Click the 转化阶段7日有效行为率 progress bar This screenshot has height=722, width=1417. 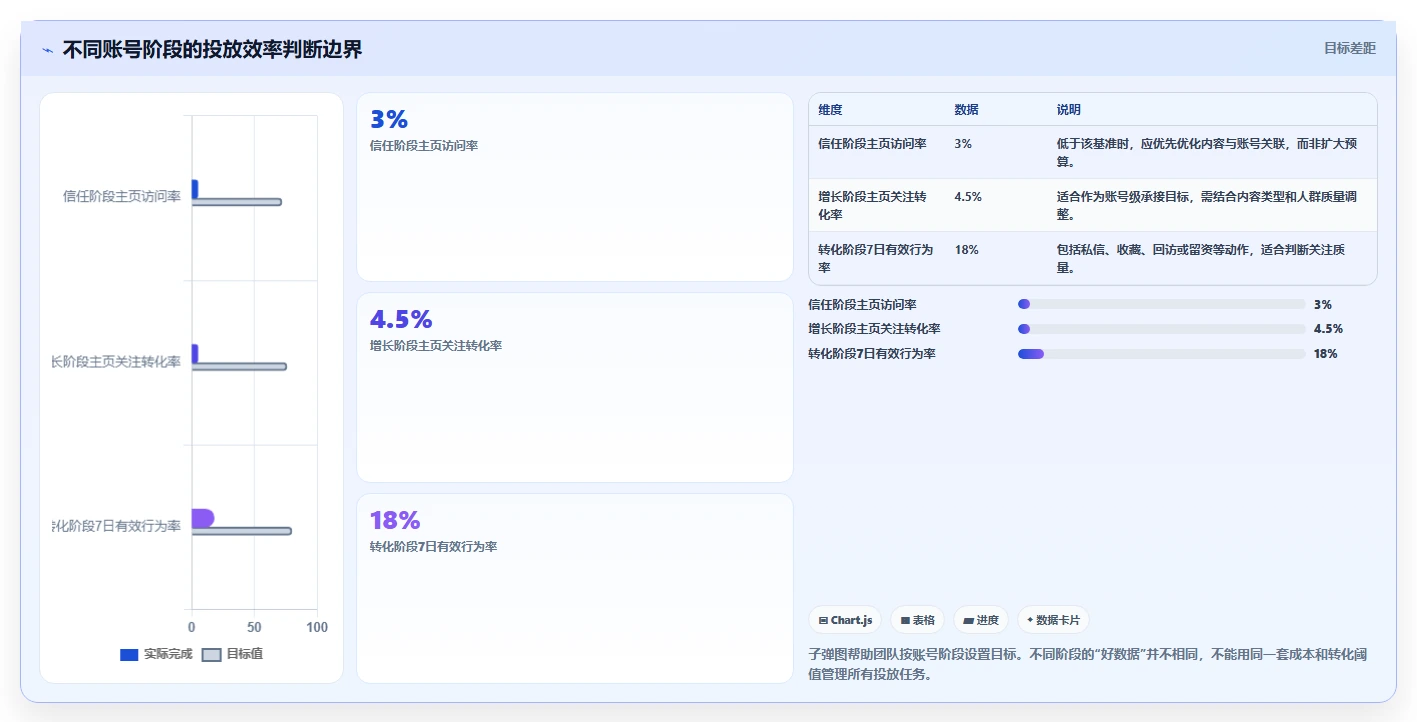click(x=1162, y=353)
